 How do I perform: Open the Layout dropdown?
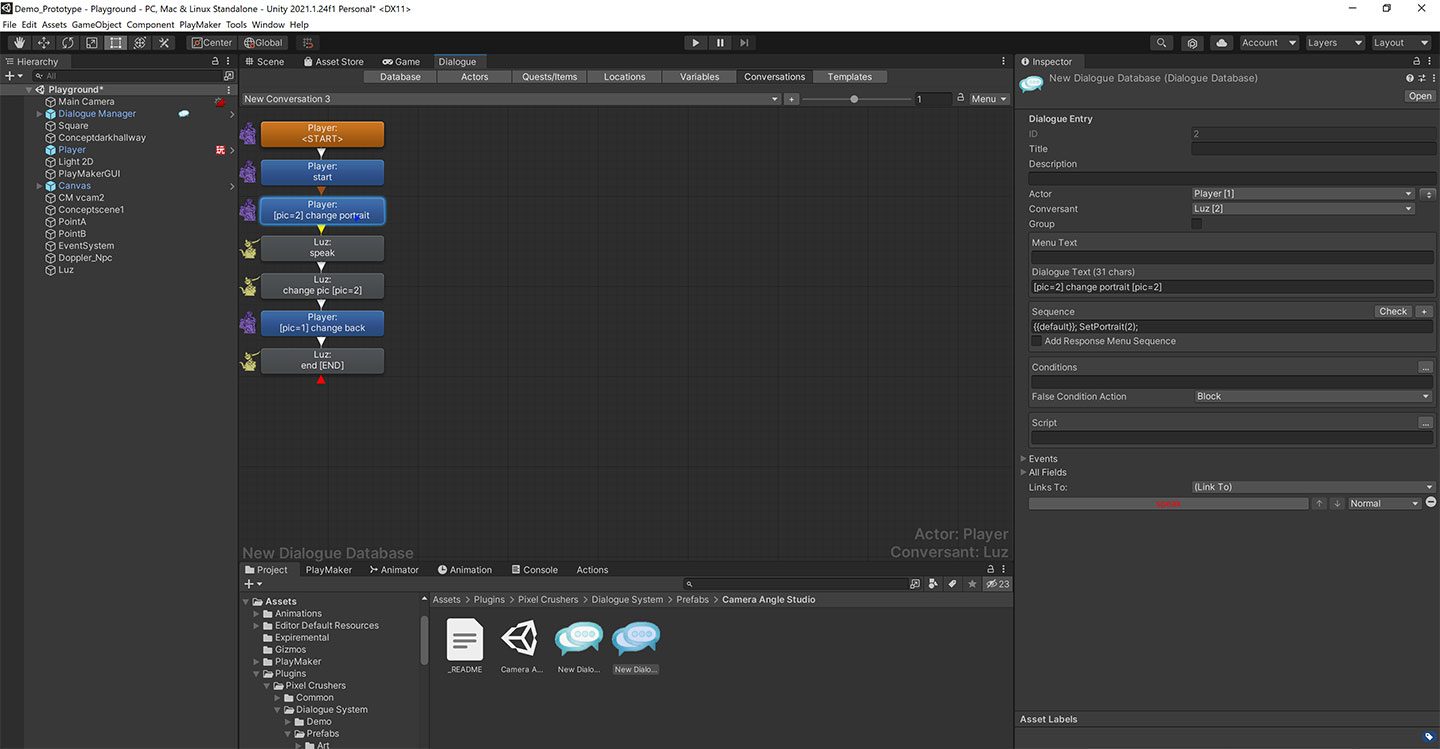pyautogui.click(x=1400, y=43)
